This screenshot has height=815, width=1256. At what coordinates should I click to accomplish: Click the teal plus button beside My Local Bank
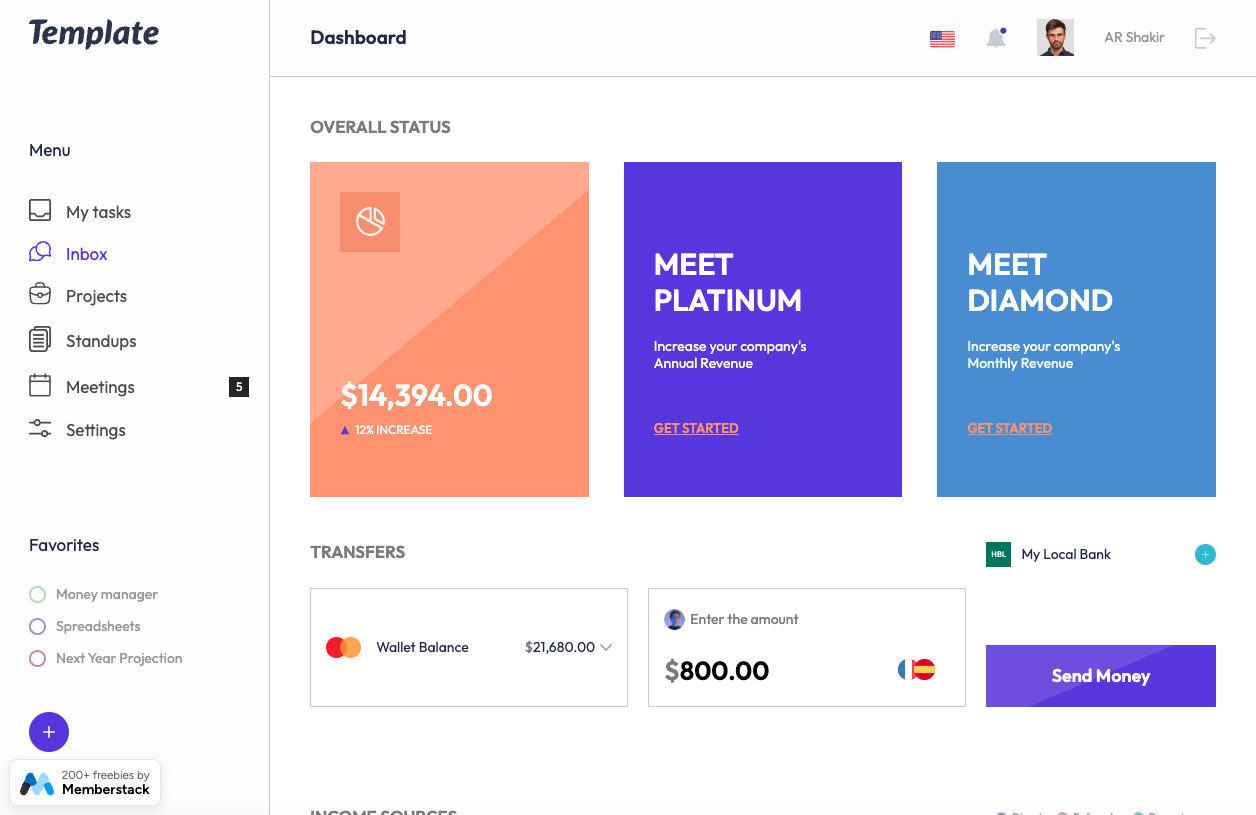(1205, 554)
